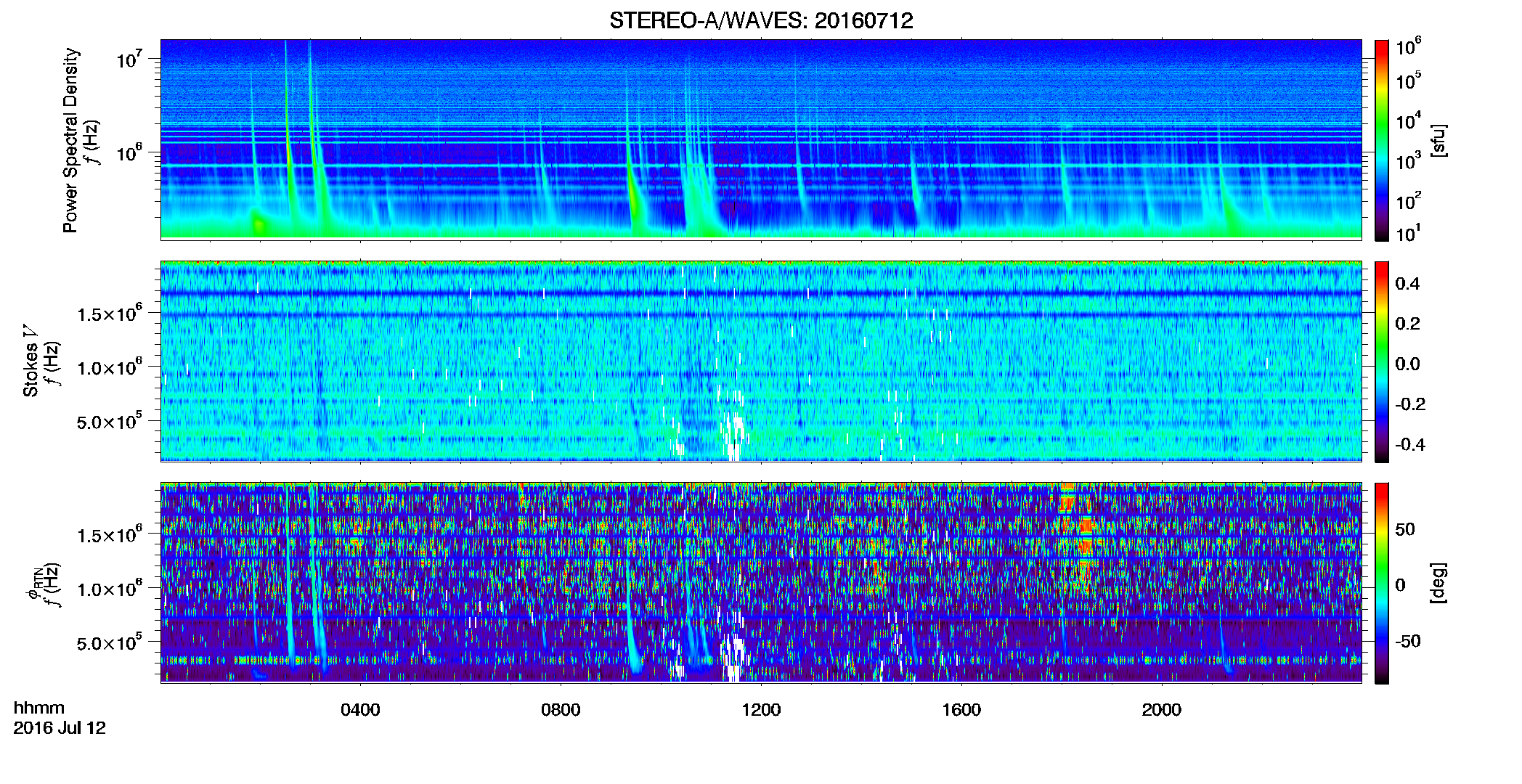Screen dimensions: 1522x784
Task: Click the [sfu] unit label on top colorbar
Action: (x=1439, y=140)
